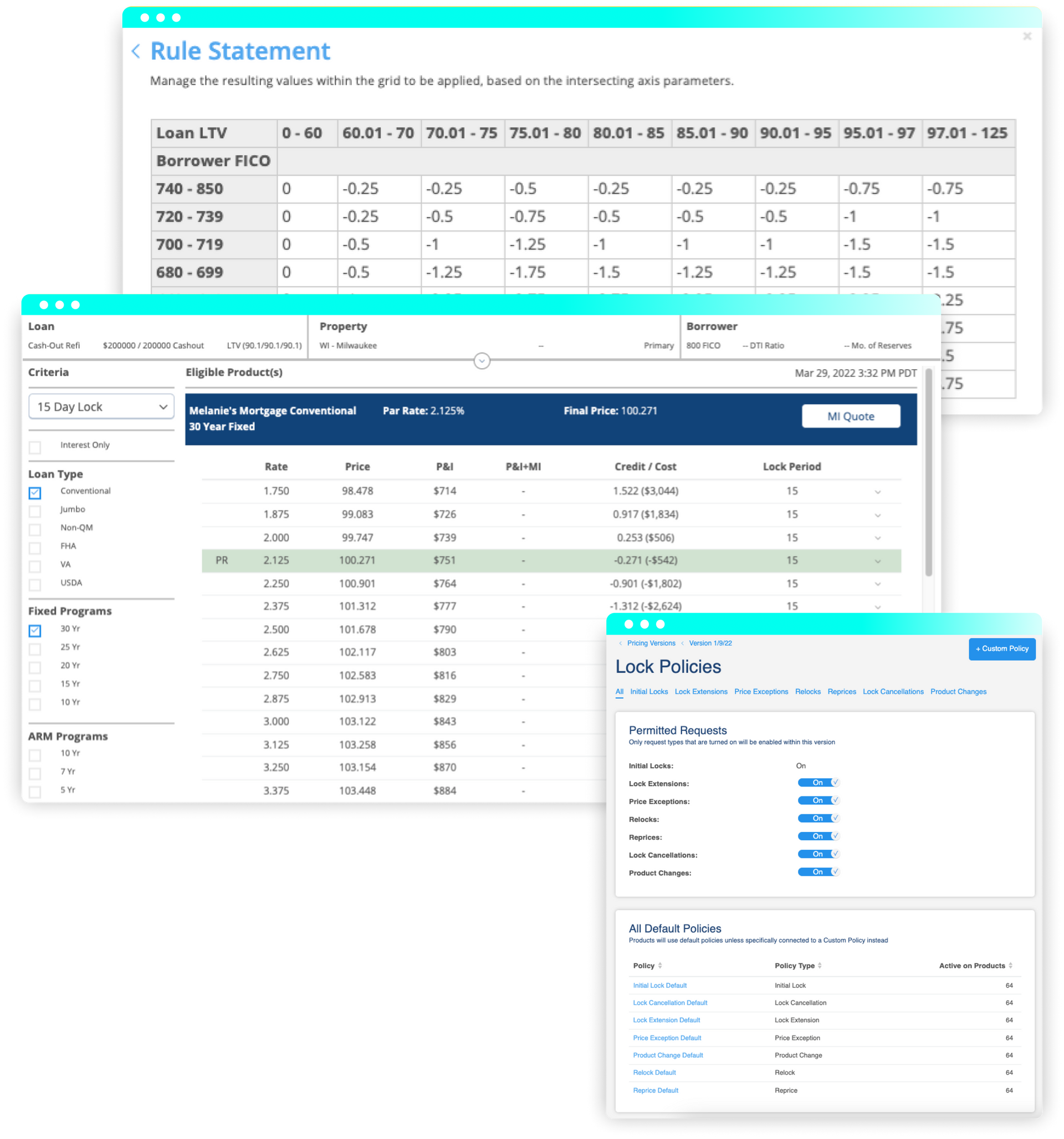Viewport: 1064px width, 1139px height.
Task: Close the Rule Statement dialog with X
Action: (1027, 37)
